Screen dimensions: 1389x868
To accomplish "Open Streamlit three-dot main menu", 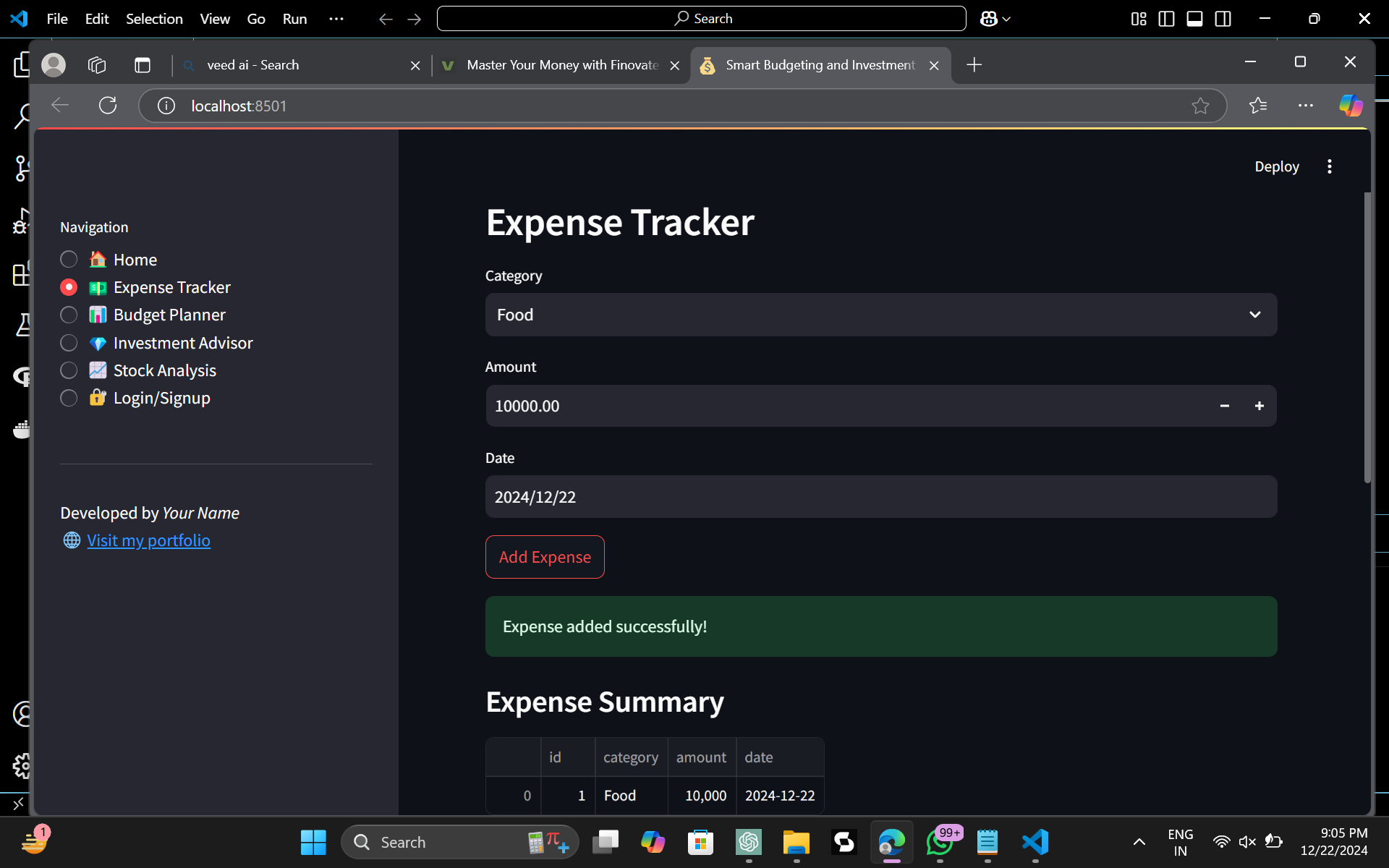I will pyautogui.click(x=1329, y=166).
